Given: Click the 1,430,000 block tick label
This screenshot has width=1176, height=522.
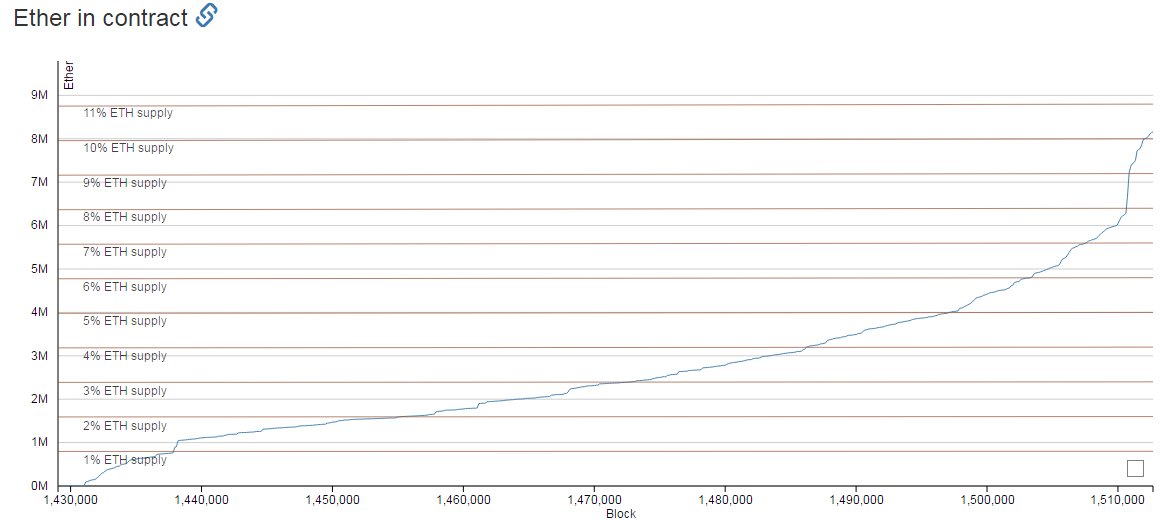Looking at the screenshot, I should 70,500.
